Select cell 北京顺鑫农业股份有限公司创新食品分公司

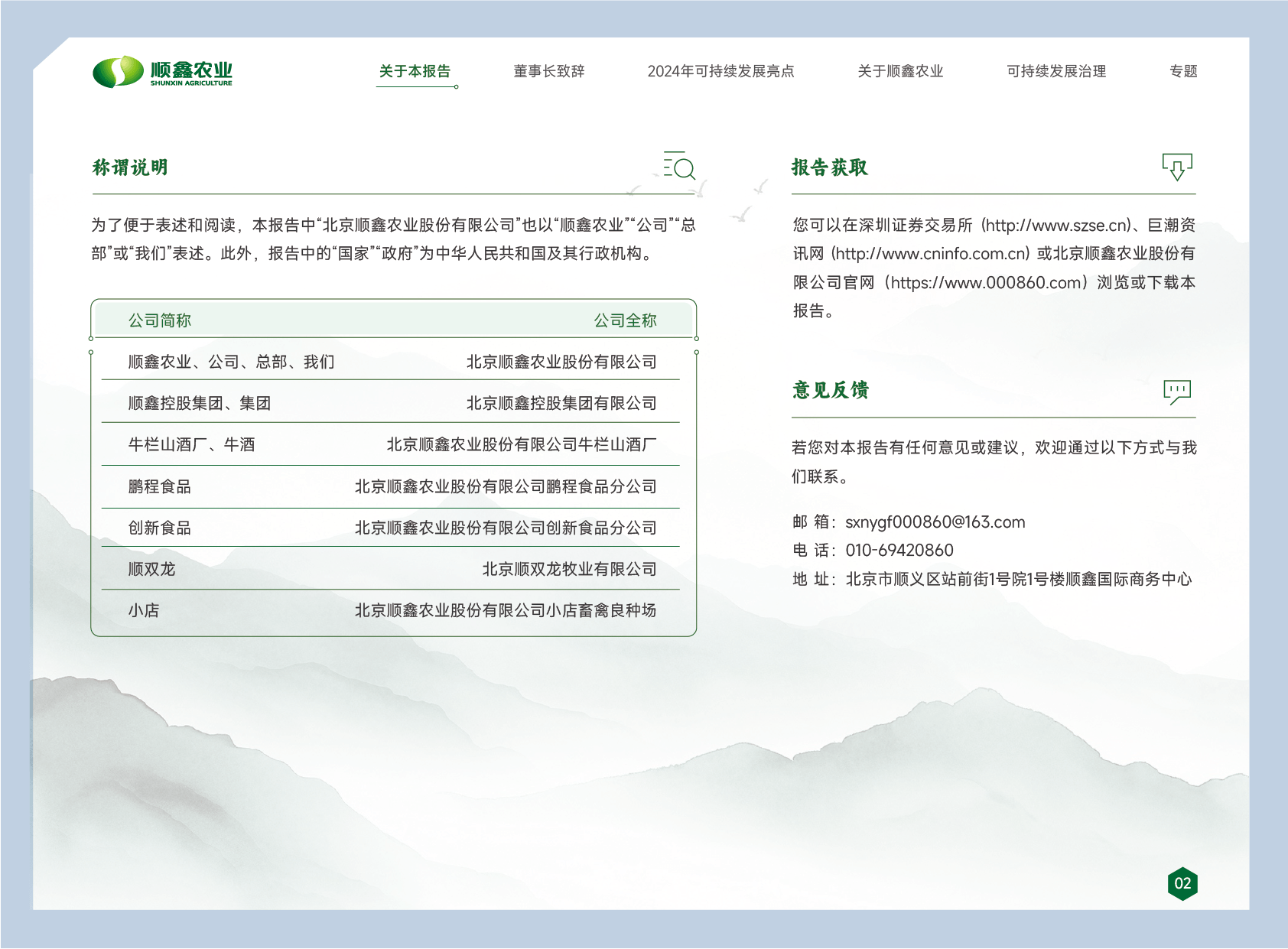(506, 528)
